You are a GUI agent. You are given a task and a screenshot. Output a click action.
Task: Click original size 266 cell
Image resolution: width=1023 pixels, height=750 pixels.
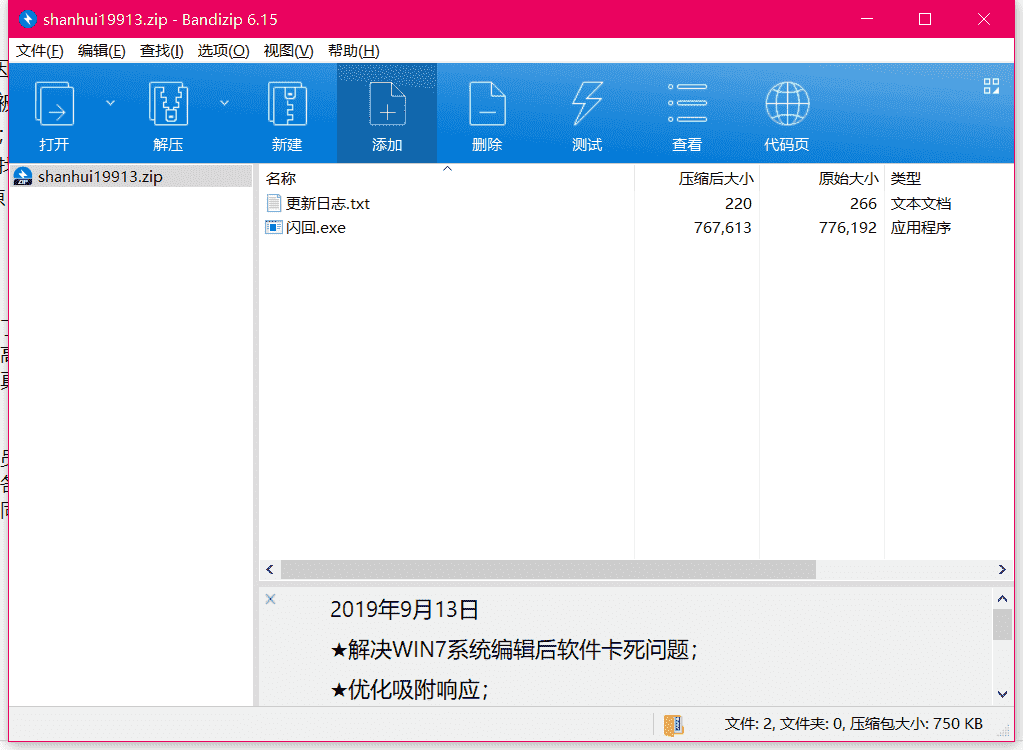[863, 203]
